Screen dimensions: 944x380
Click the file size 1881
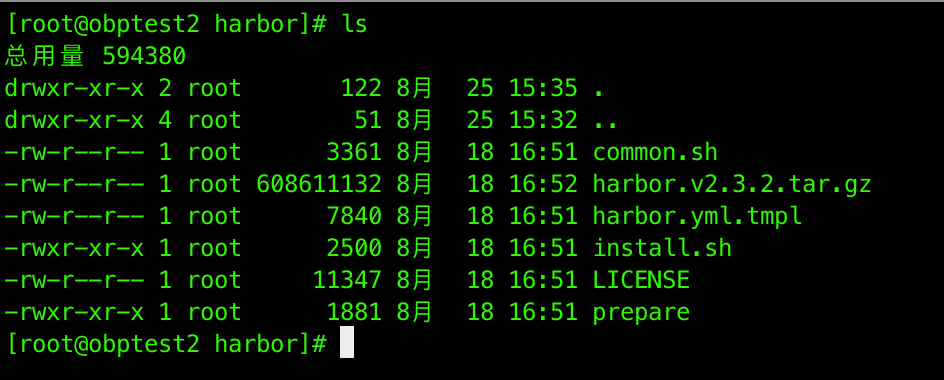[353, 312]
